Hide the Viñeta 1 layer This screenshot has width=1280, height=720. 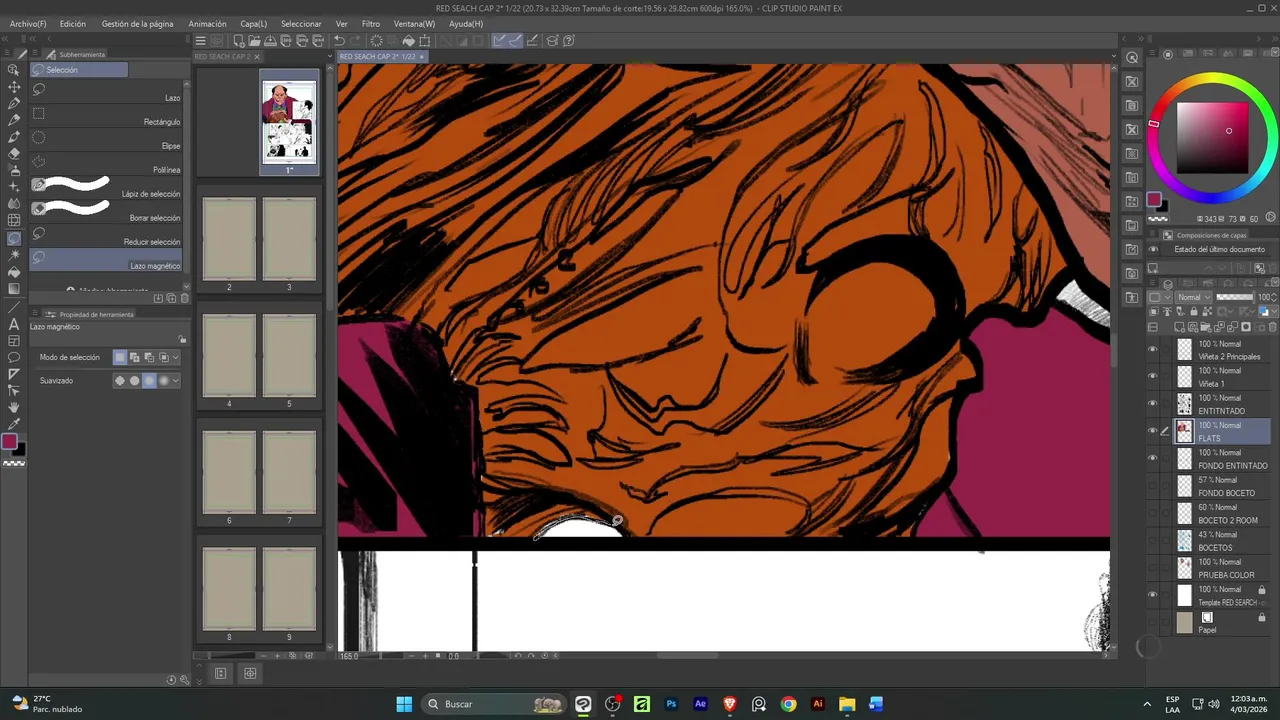click(x=1152, y=377)
